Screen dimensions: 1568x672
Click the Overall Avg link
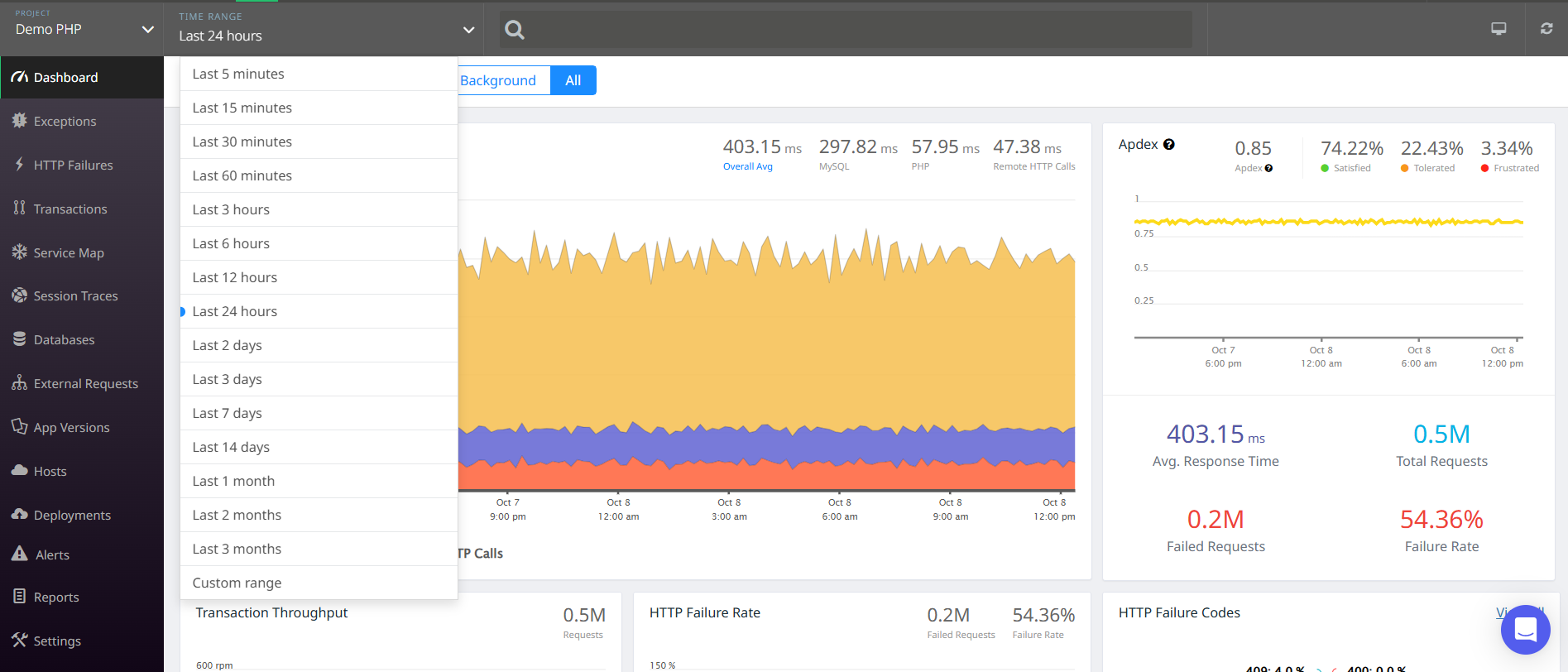tap(747, 166)
